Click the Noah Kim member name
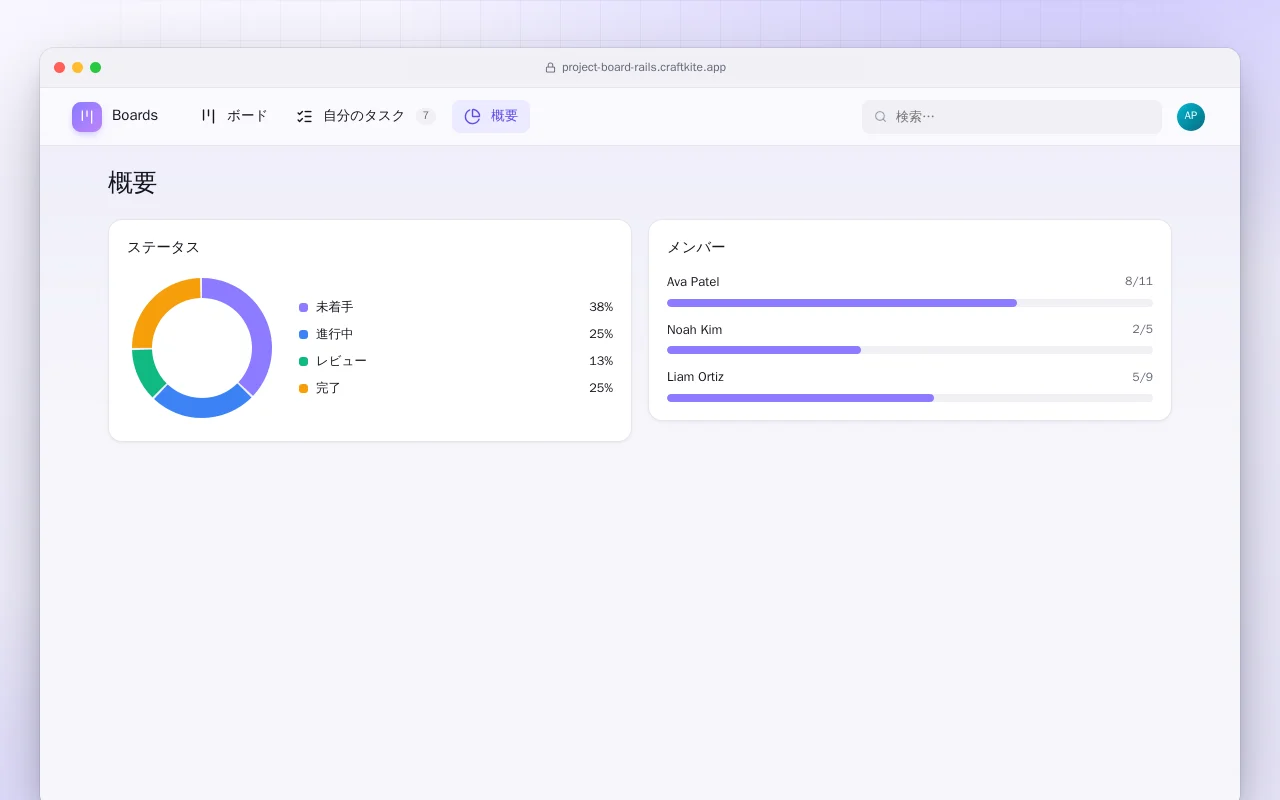The height and width of the screenshot is (800, 1280). click(x=694, y=330)
